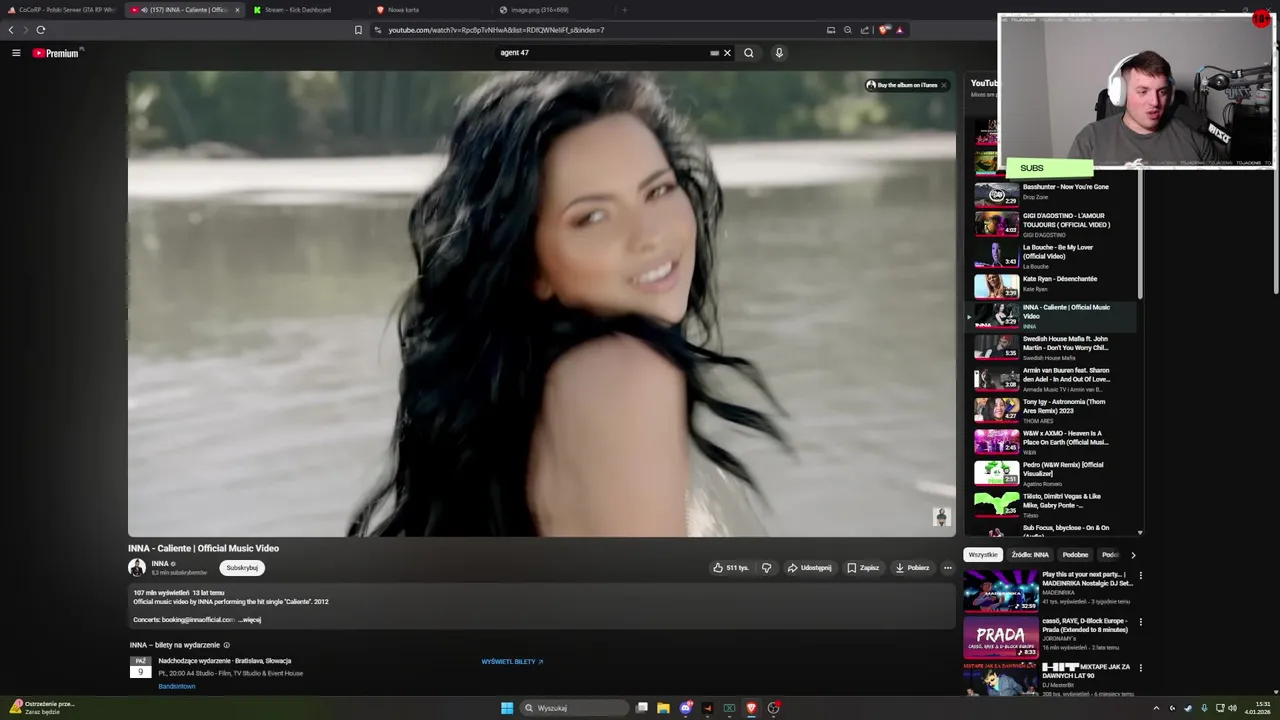Click the search magnifier button
1280x720 pixels.
(x=748, y=53)
